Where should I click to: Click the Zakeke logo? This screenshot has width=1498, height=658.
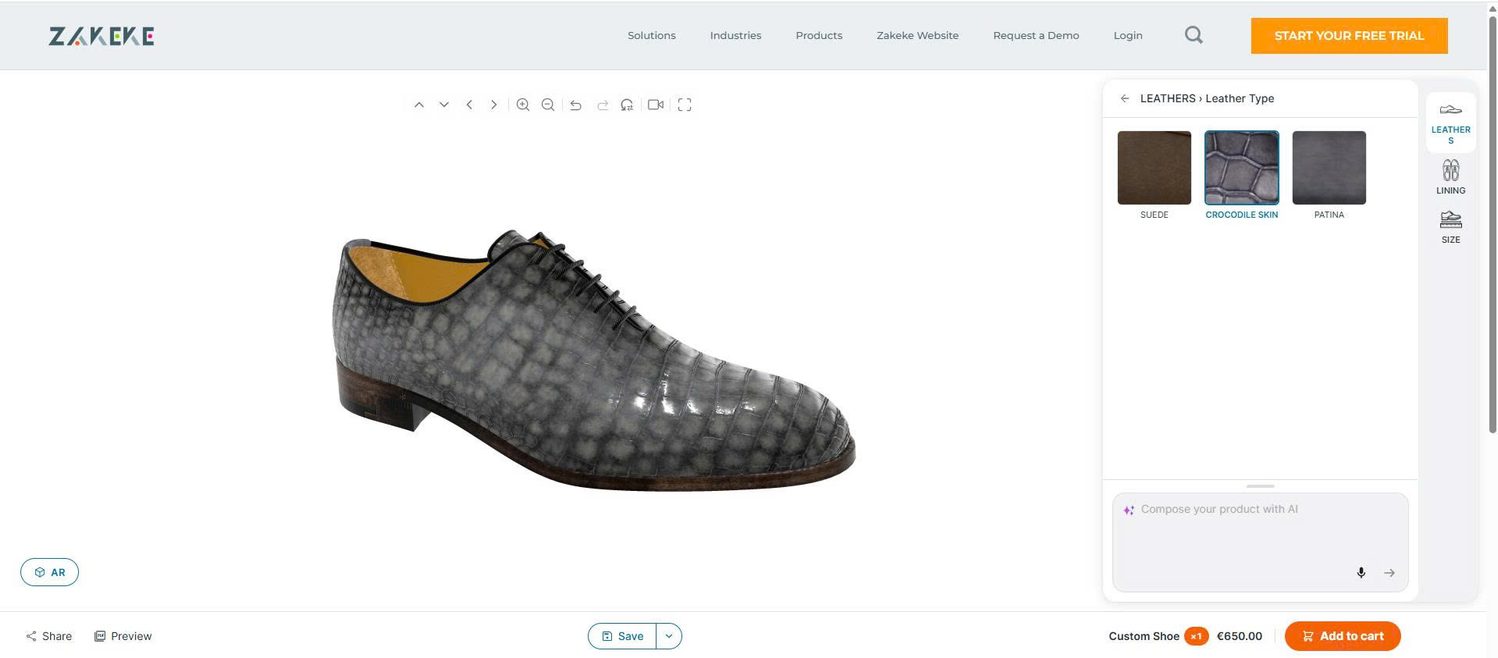[101, 36]
